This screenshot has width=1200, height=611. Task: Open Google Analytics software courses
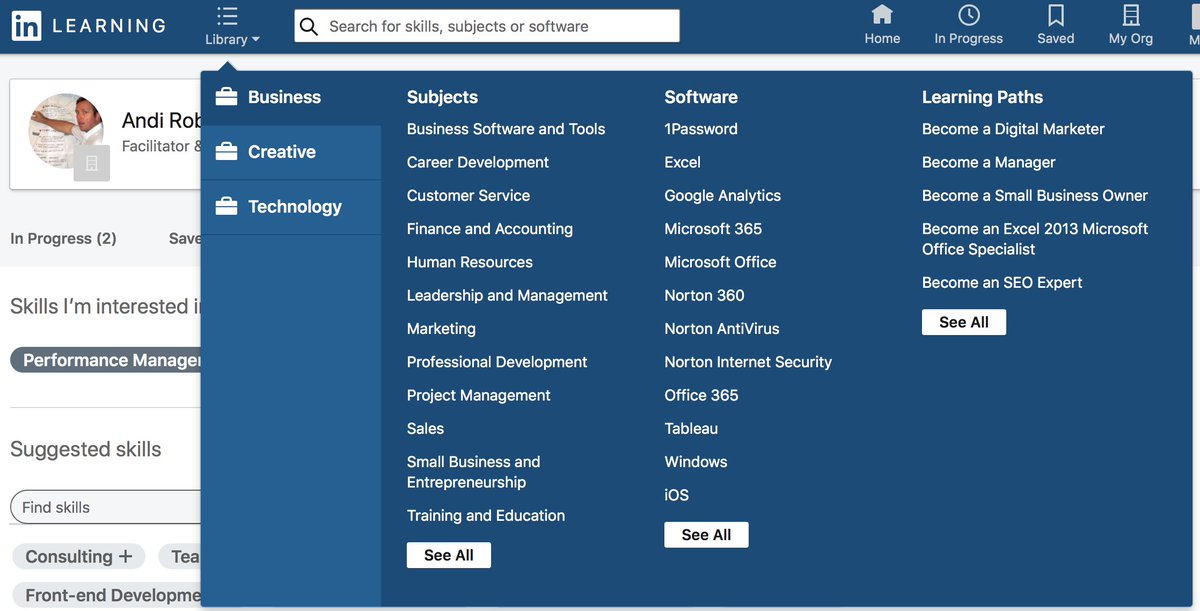point(723,196)
